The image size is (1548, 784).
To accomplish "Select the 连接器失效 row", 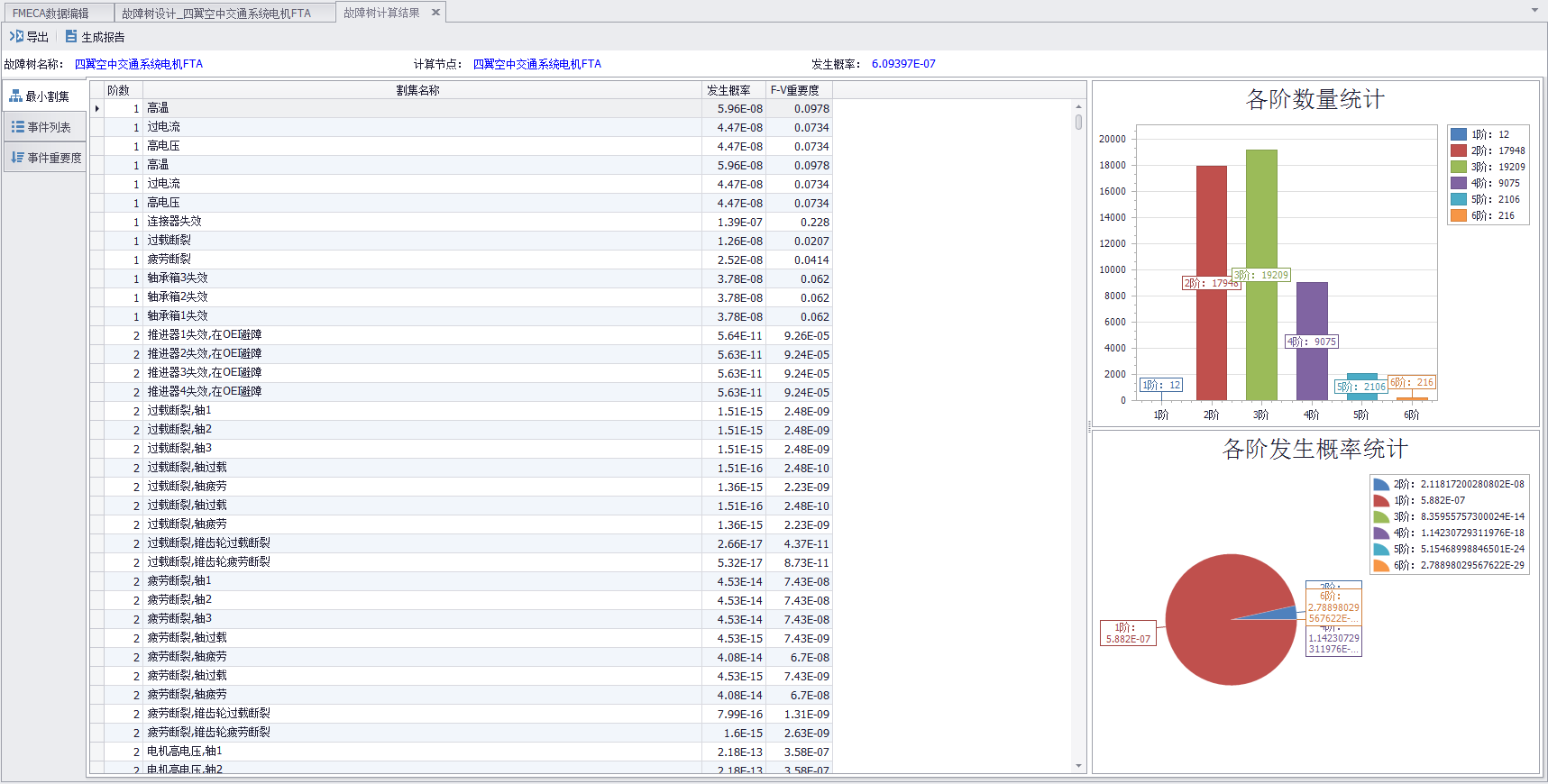I will [x=175, y=222].
